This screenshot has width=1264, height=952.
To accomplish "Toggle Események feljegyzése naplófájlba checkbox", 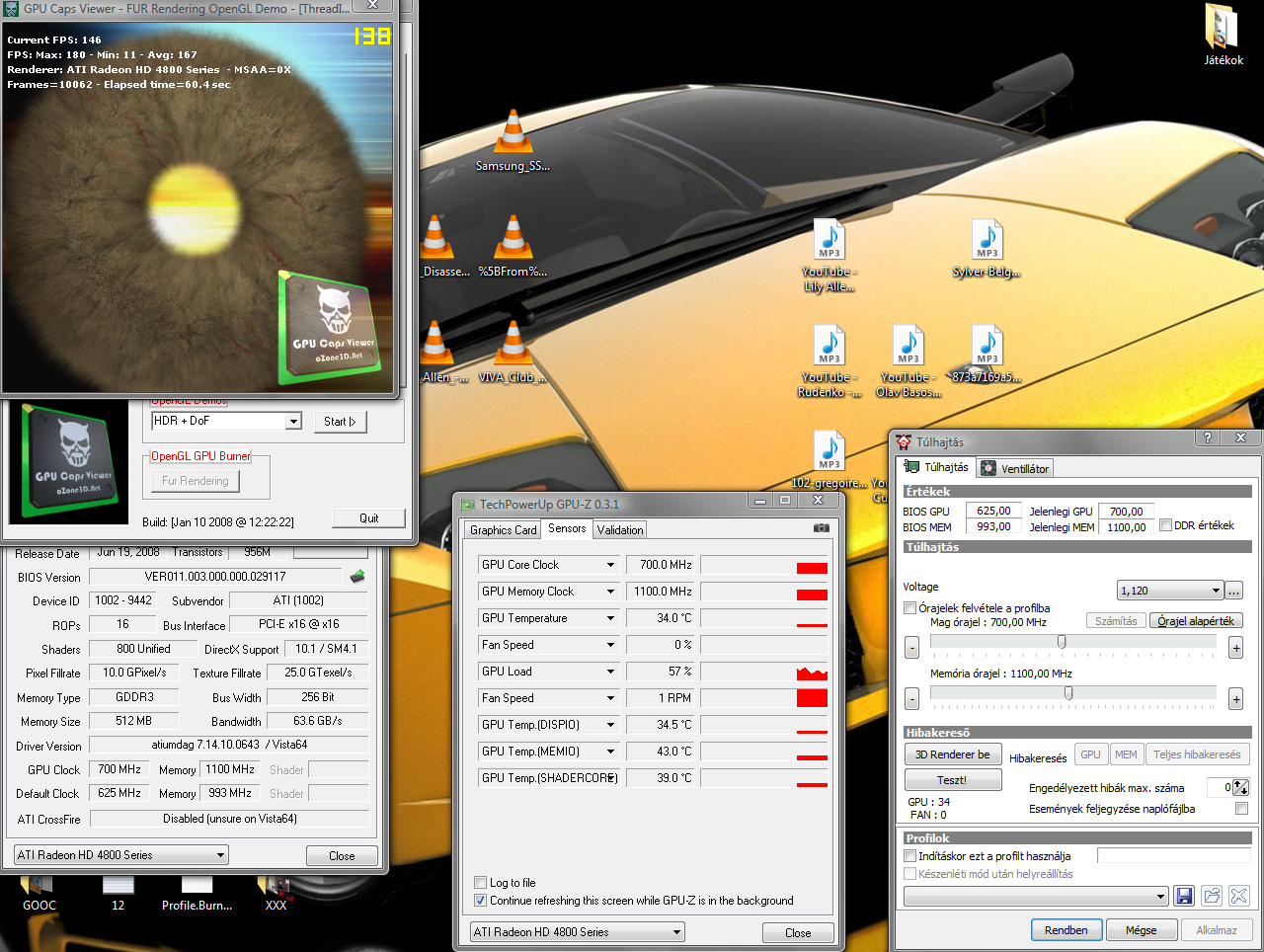I will (x=1241, y=808).
